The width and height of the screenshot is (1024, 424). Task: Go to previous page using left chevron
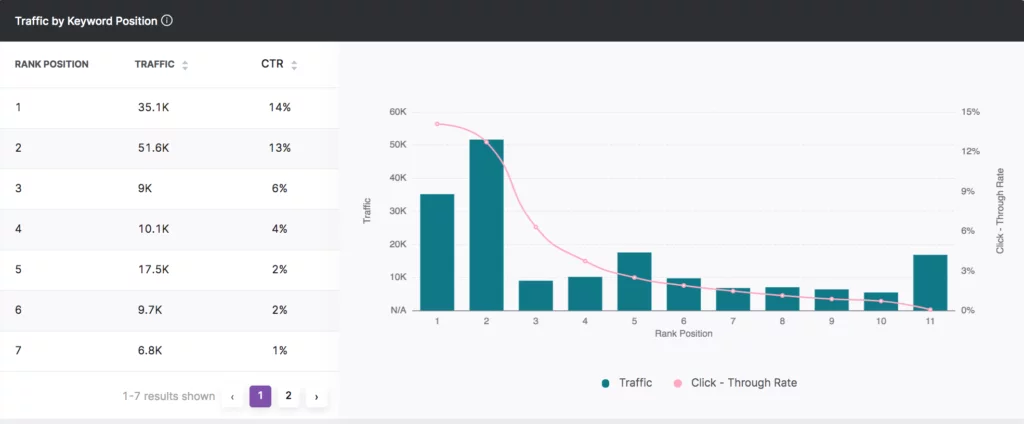pyautogui.click(x=232, y=397)
